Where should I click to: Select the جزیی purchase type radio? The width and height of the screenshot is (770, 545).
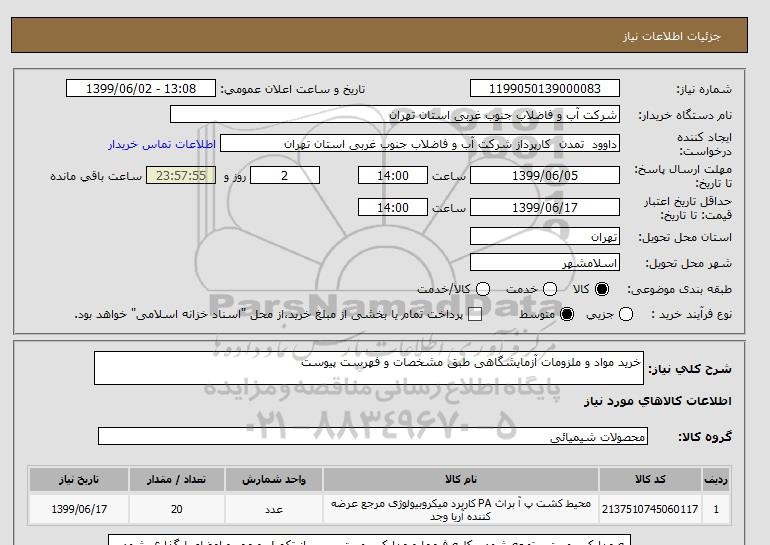coord(626,314)
